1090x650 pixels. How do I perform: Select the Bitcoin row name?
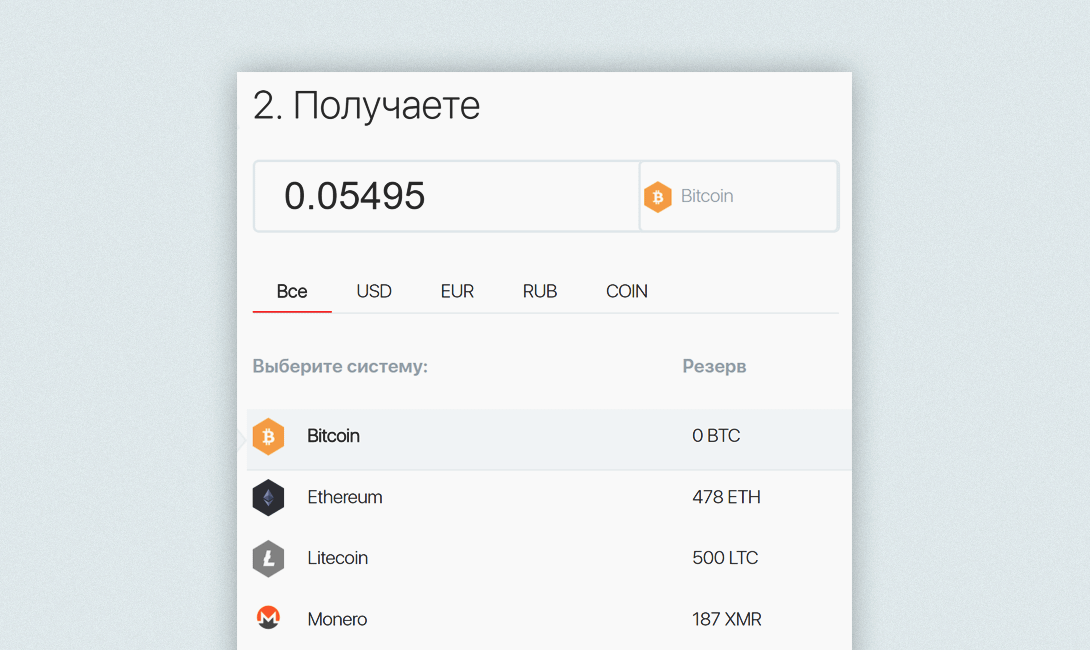coord(334,436)
